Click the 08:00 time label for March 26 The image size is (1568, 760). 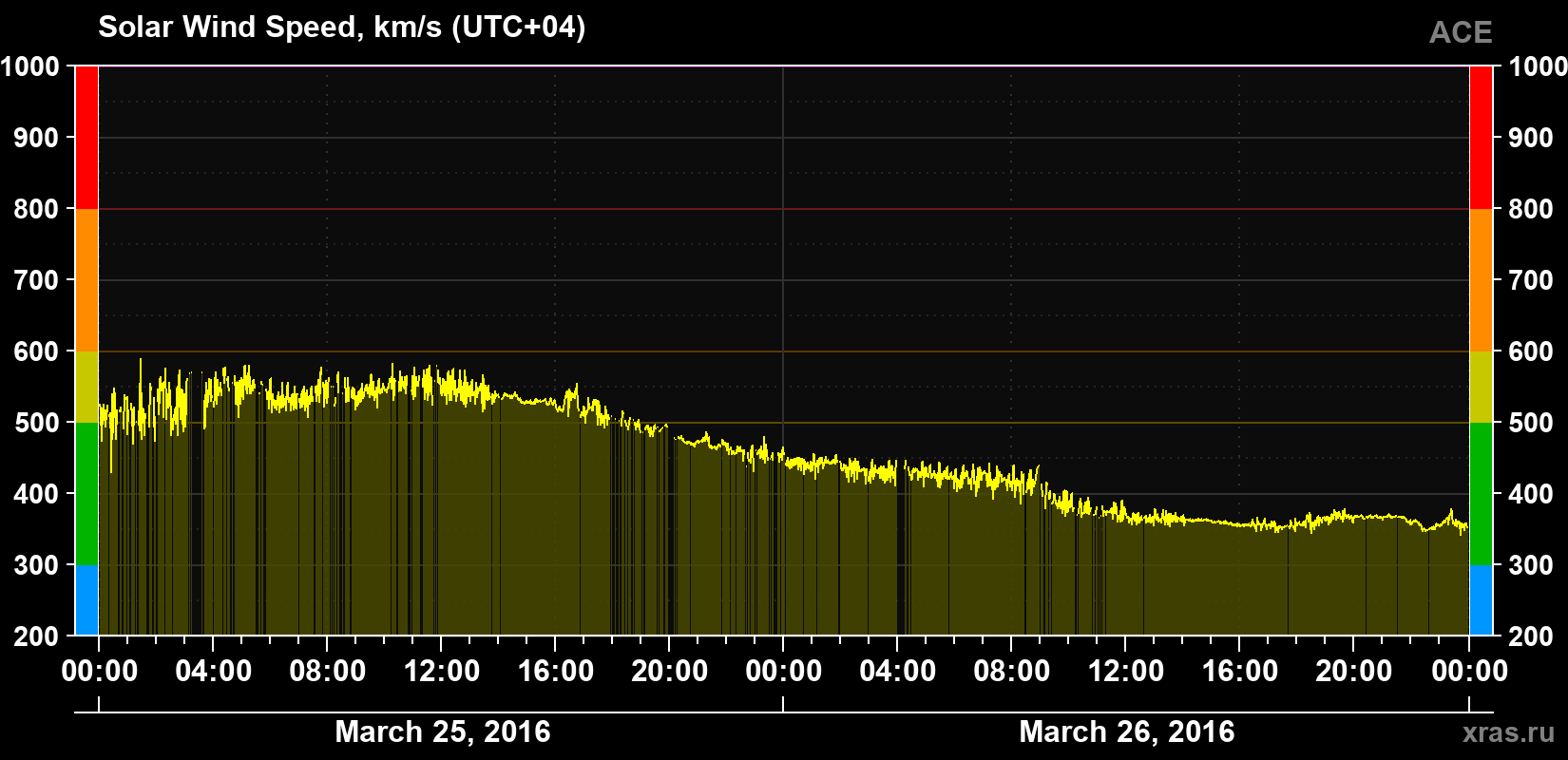1012,671
